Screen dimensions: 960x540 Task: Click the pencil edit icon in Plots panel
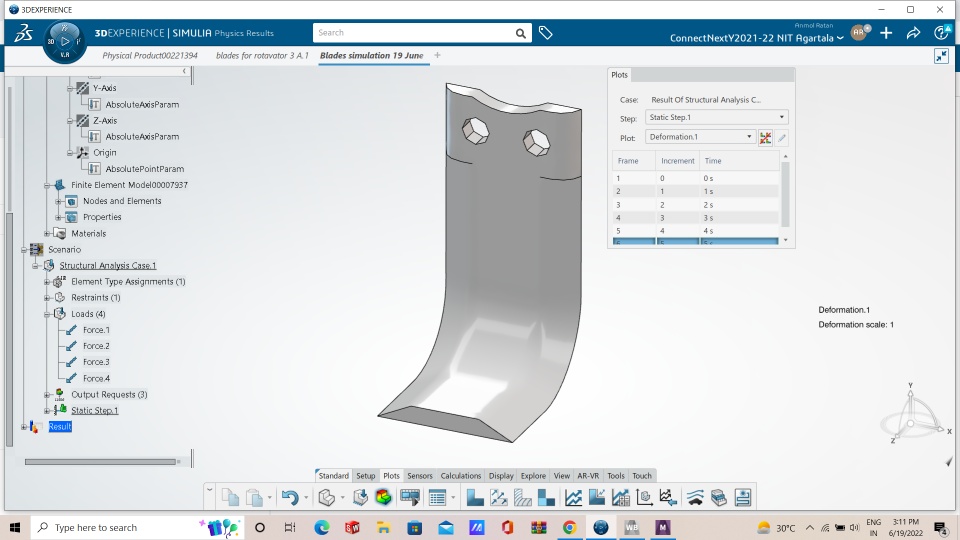pyautogui.click(x=782, y=137)
